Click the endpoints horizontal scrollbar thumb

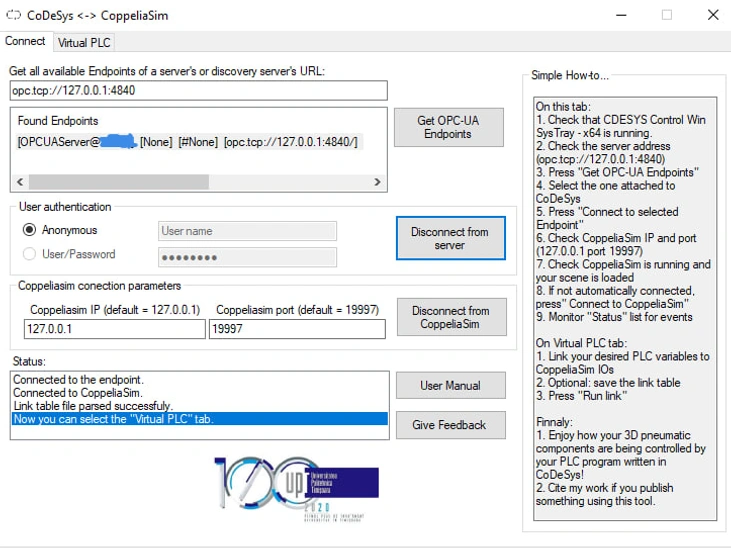tap(119, 182)
